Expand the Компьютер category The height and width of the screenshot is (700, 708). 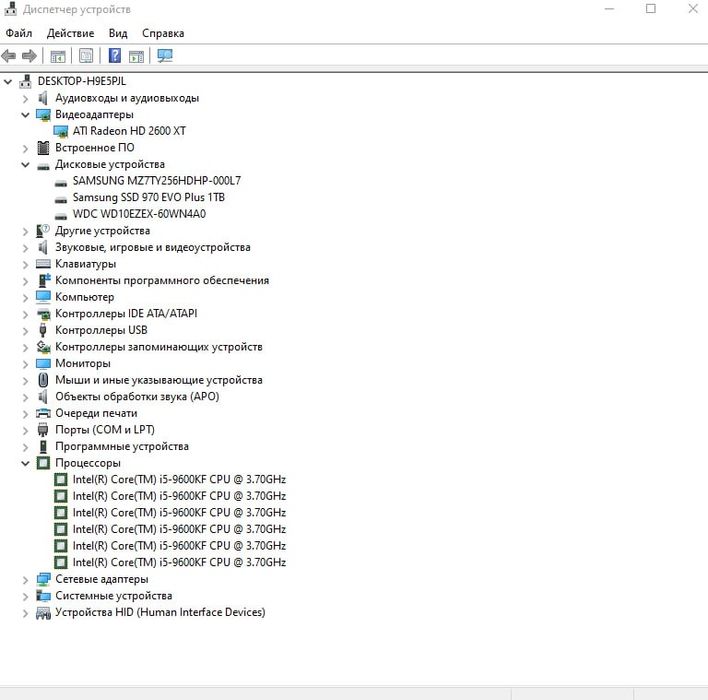coord(25,298)
